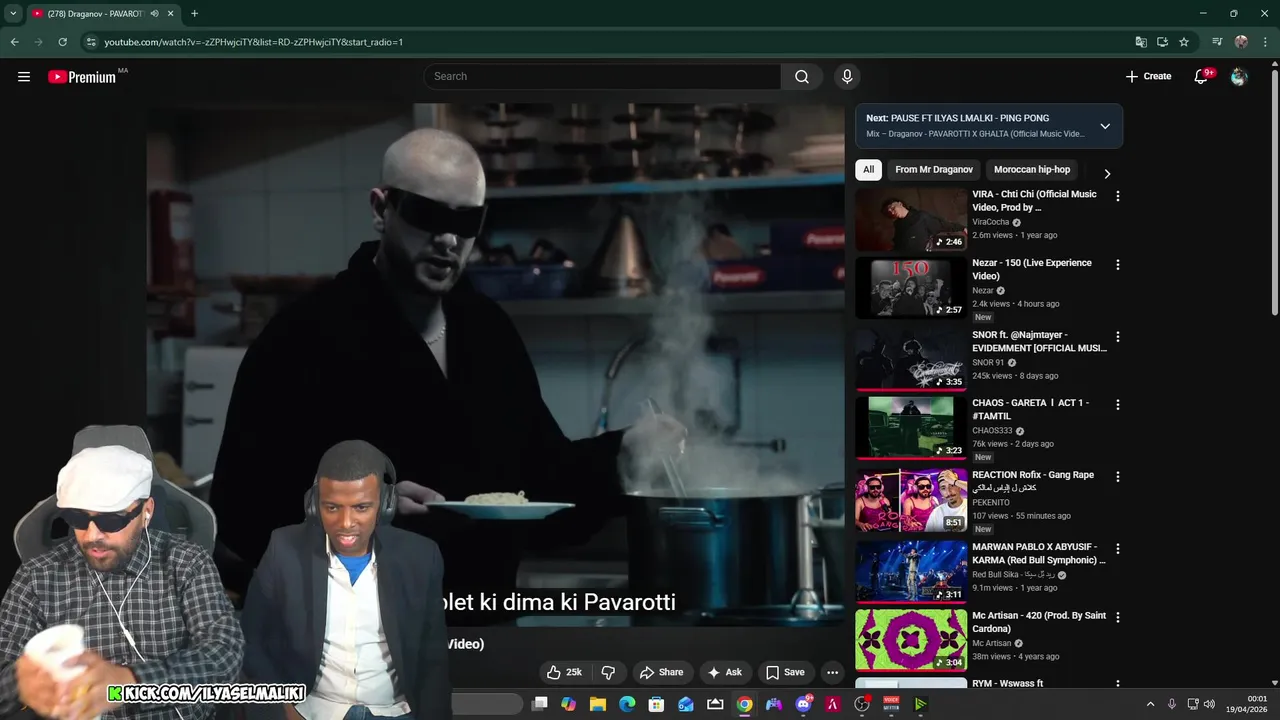Dislike the video with thumbs down
Image resolution: width=1280 pixels, height=720 pixels.
coord(608,672)
